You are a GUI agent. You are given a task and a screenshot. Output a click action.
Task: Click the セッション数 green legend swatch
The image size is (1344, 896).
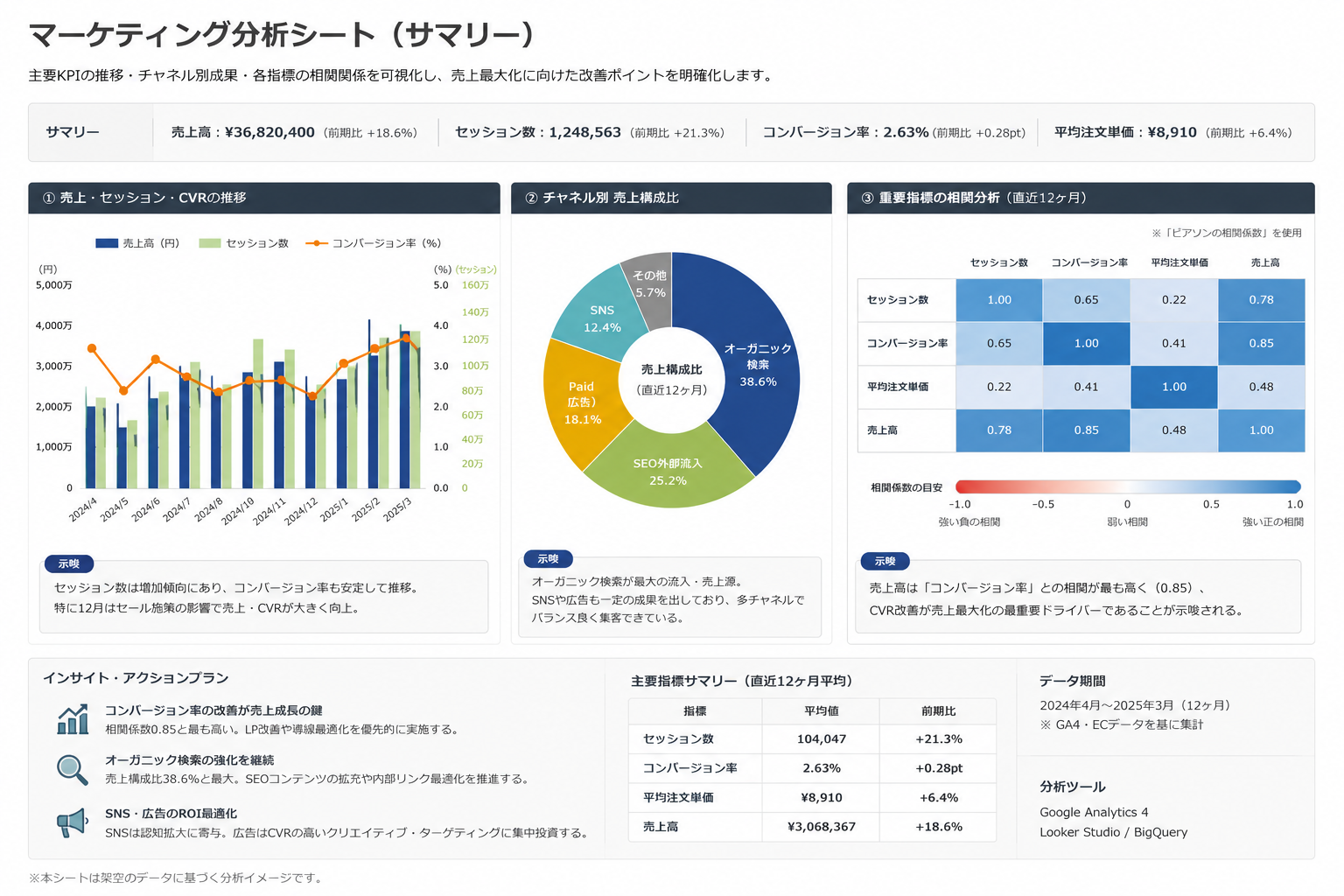[x=210, y=243]
